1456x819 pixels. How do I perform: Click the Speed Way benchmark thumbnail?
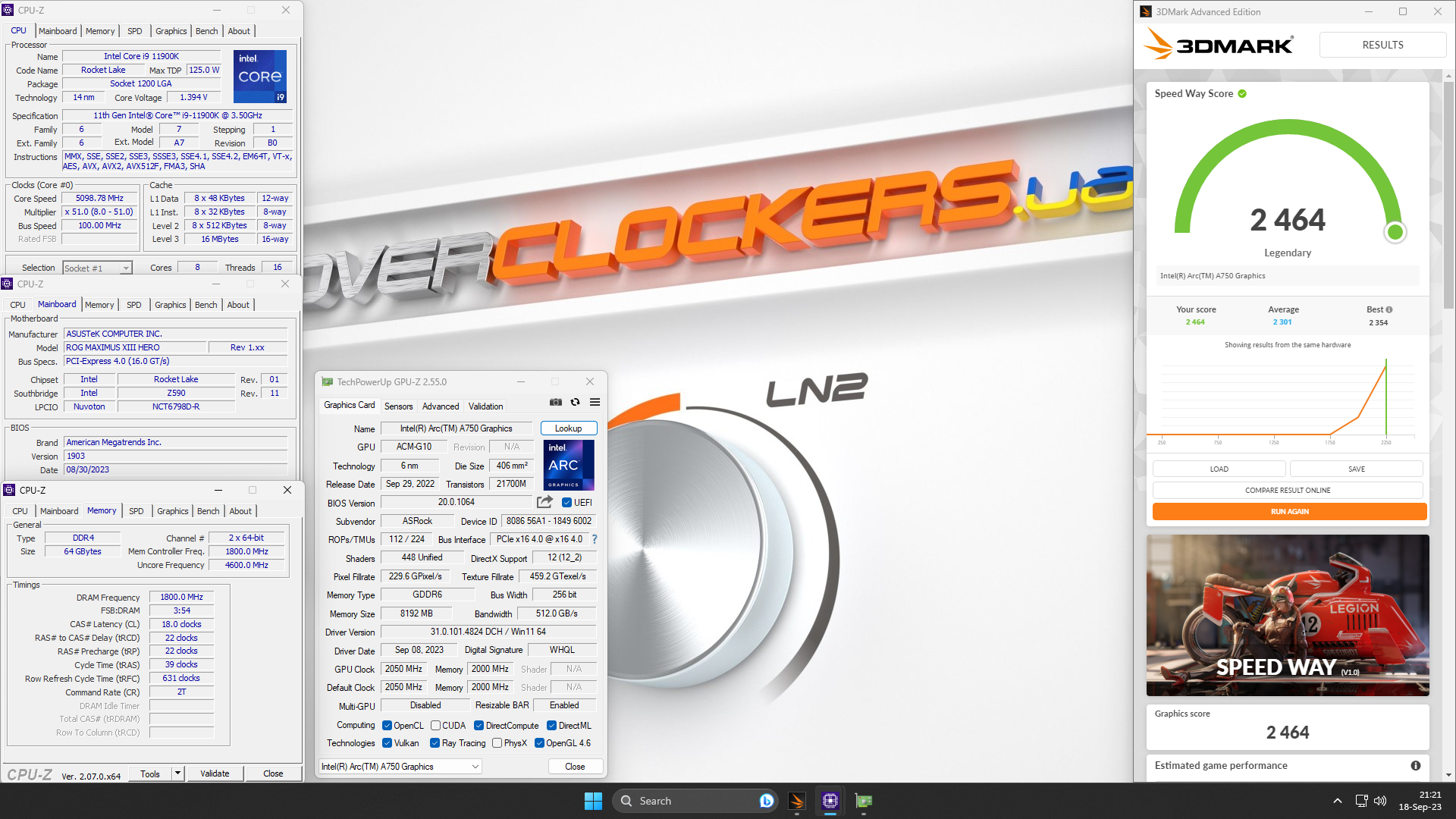[1287, 615]
